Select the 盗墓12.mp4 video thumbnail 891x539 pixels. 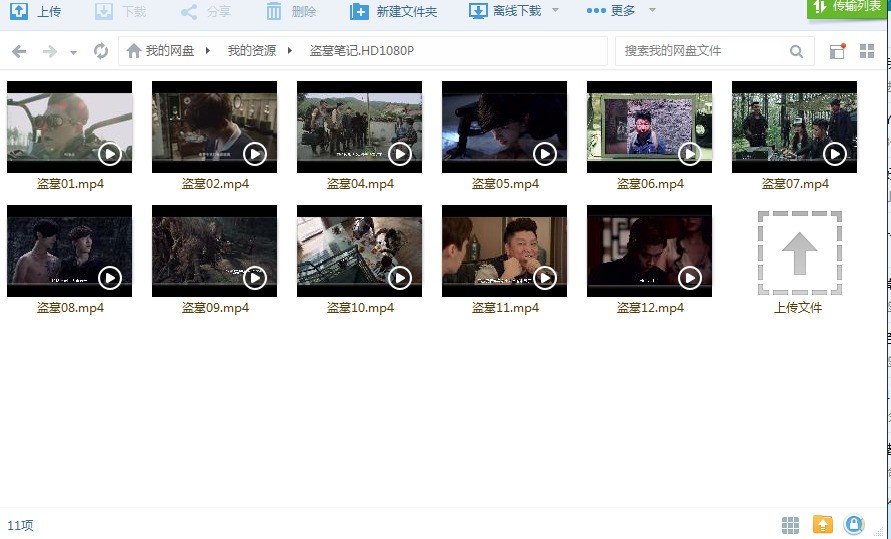click(x=649, y=250)
